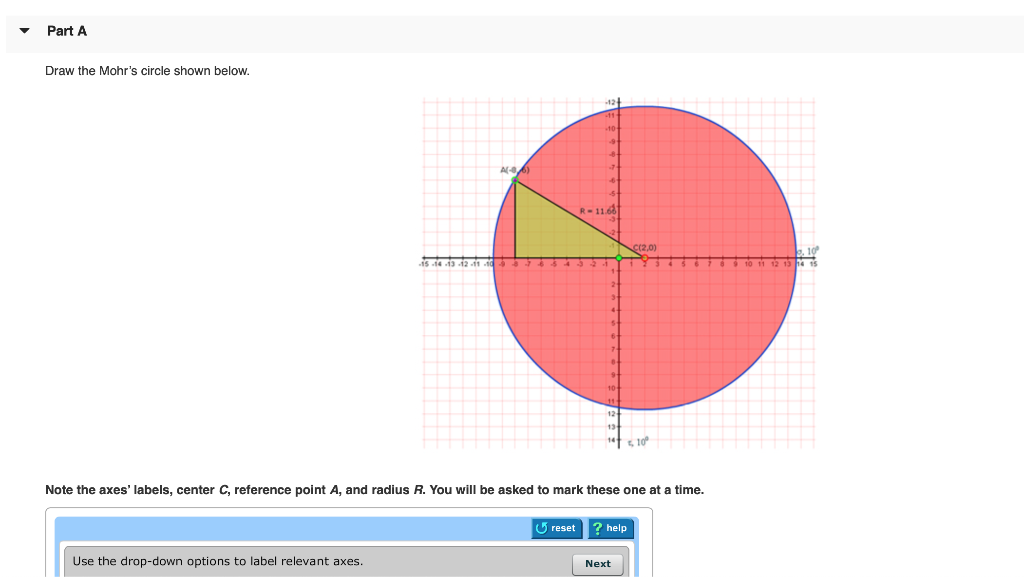Click the green origin point marker

point(619,258)
